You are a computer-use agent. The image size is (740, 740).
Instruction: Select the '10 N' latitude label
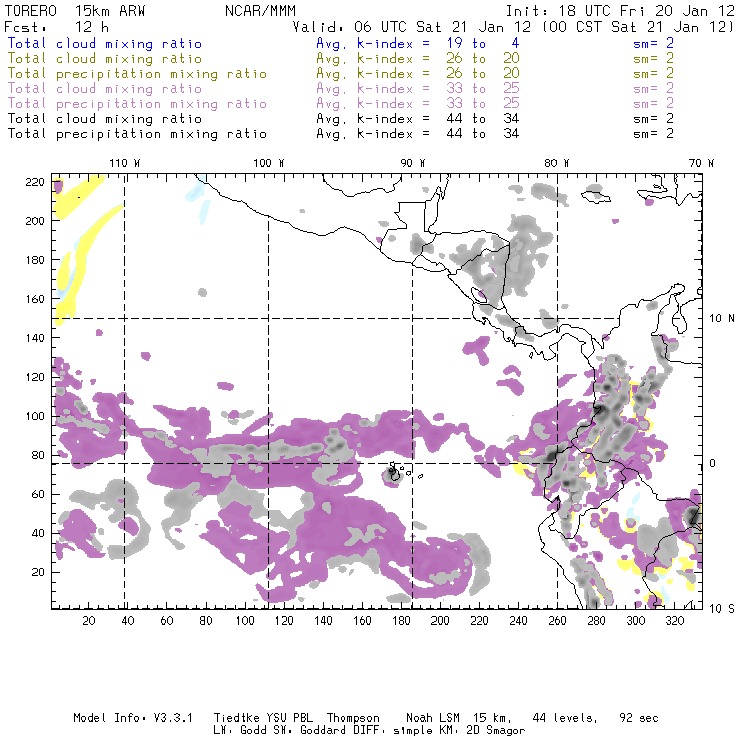[x=722, y=319]
